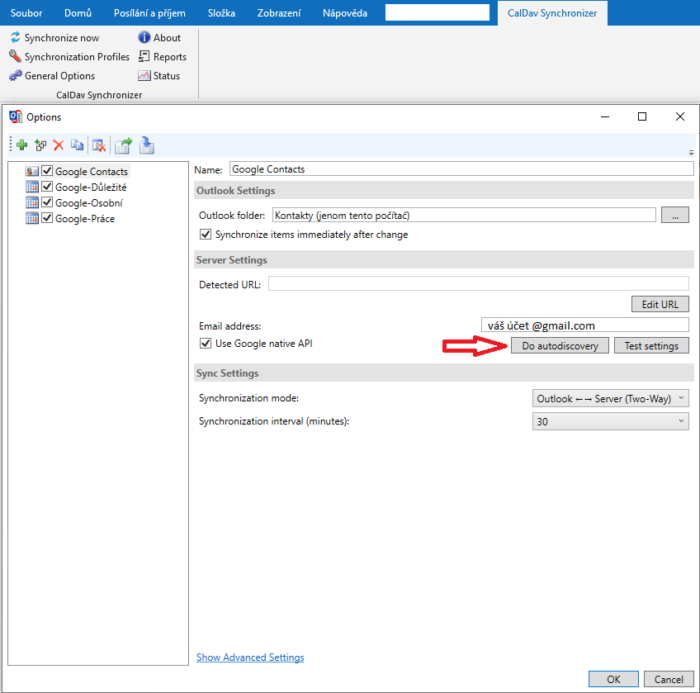Click the Test settings button
Screen dimensions: 700x693
click(x=651, y=346)
